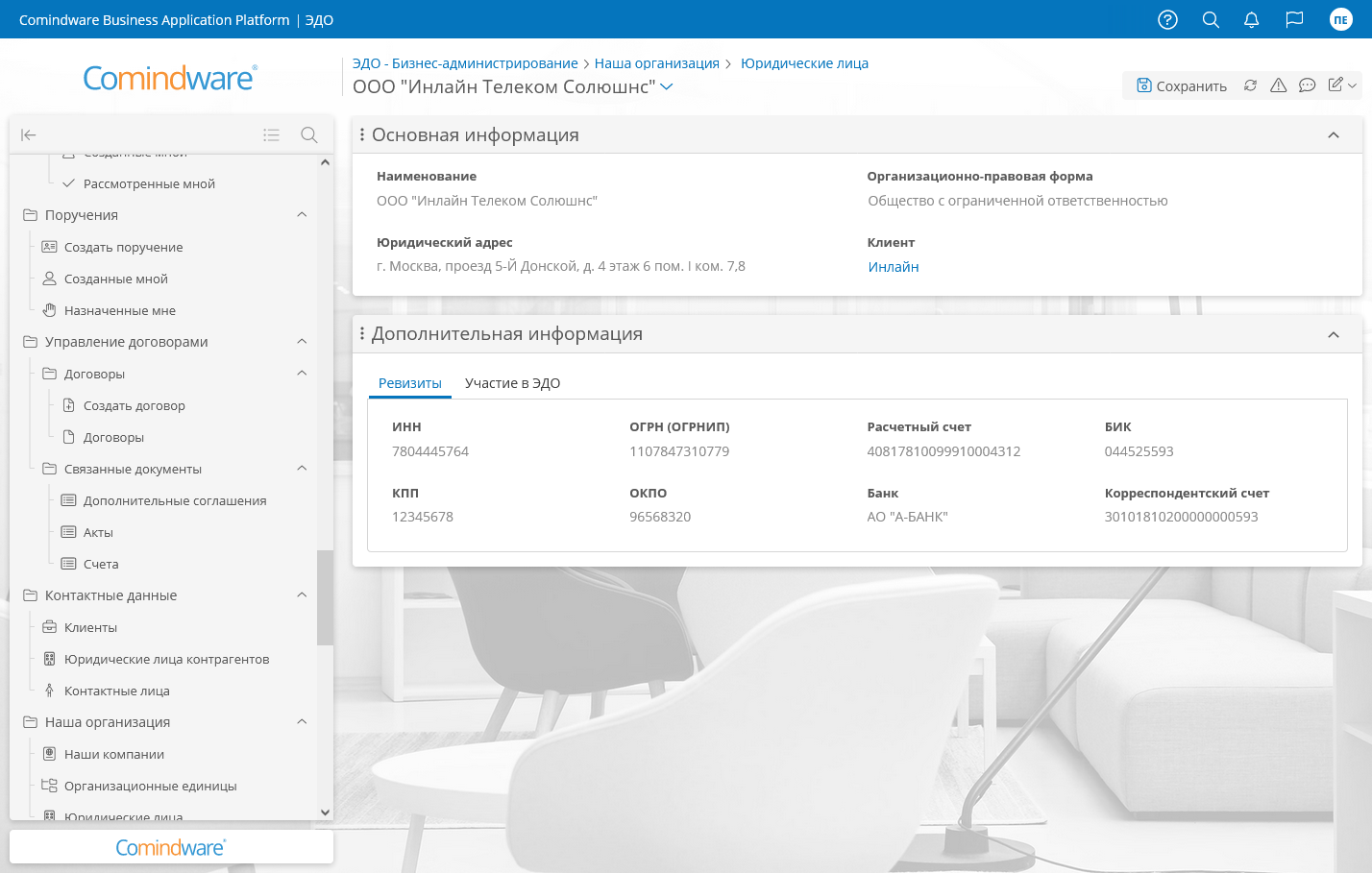
Task: Open notifications bell
Action: pos(1252,19)
